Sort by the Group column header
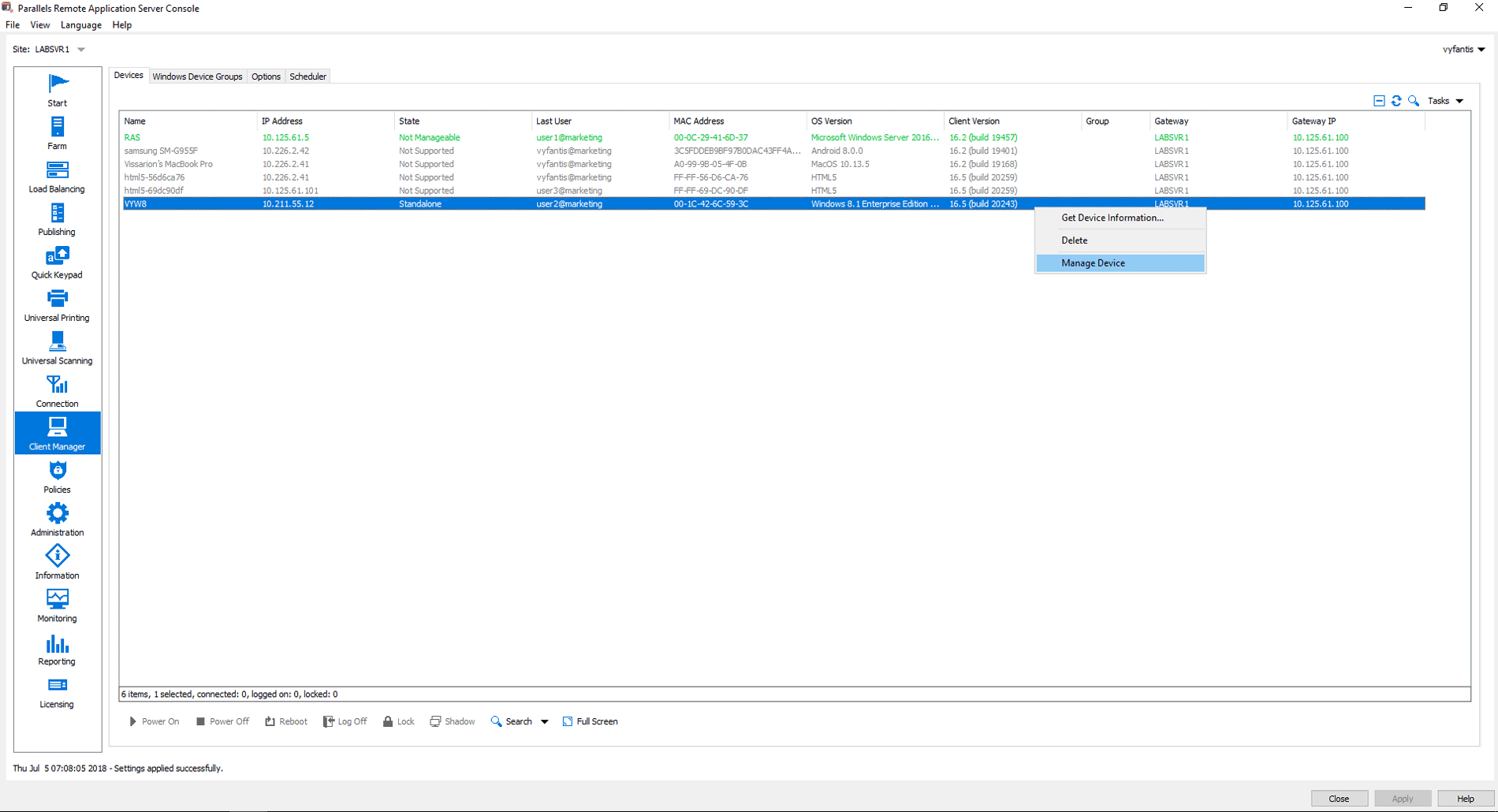 [1116, 121]
